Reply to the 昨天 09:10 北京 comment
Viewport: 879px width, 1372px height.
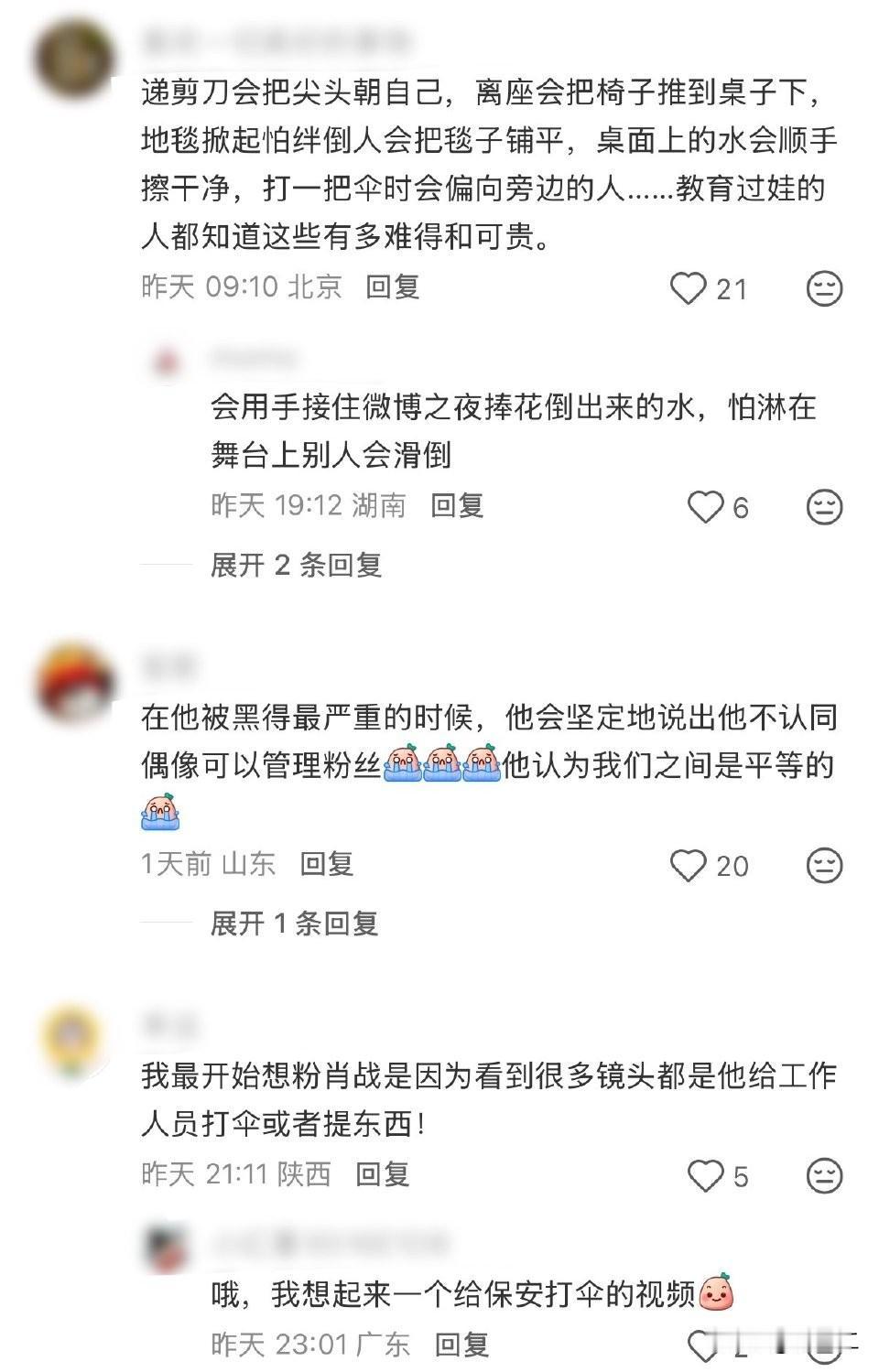pos(393,286)
